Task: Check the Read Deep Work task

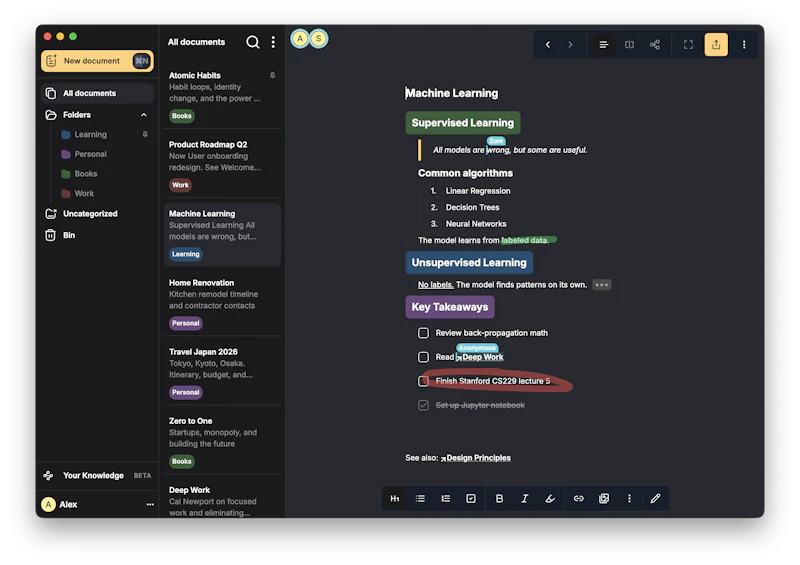Action: [423, 357]
